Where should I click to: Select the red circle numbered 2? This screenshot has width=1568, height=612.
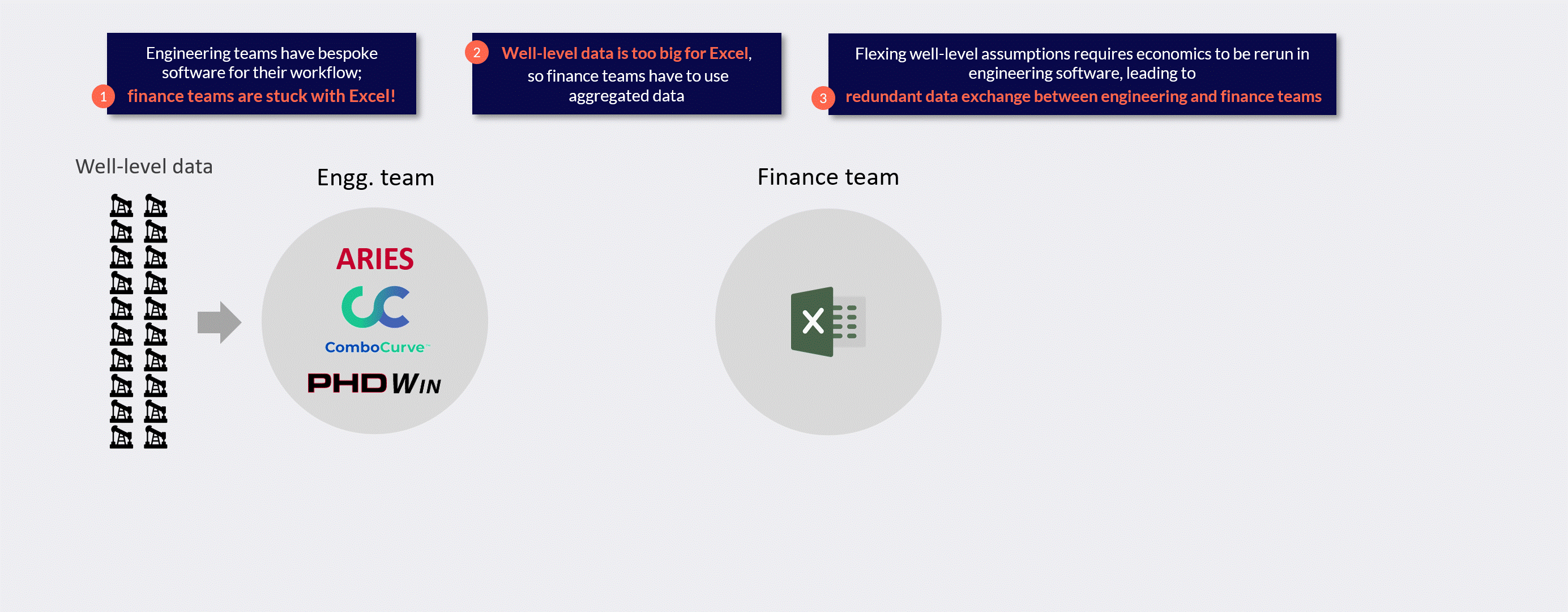point(477,52)
